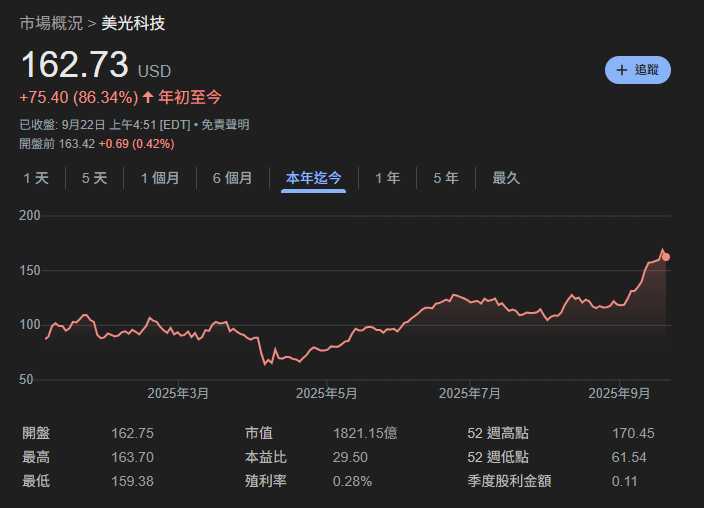The height and width of the screenshot is (508, 704).
Task: Click the 市值 label
Action: click(259, 433)
